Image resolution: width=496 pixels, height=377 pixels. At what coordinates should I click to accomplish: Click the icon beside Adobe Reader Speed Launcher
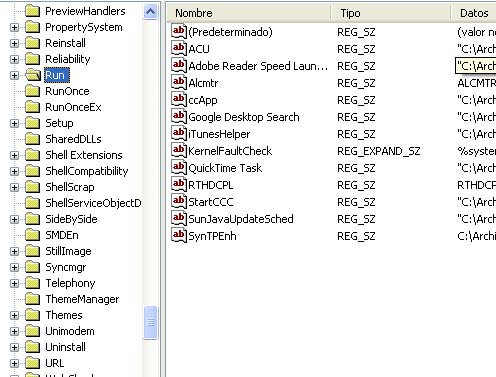[179, 66]
